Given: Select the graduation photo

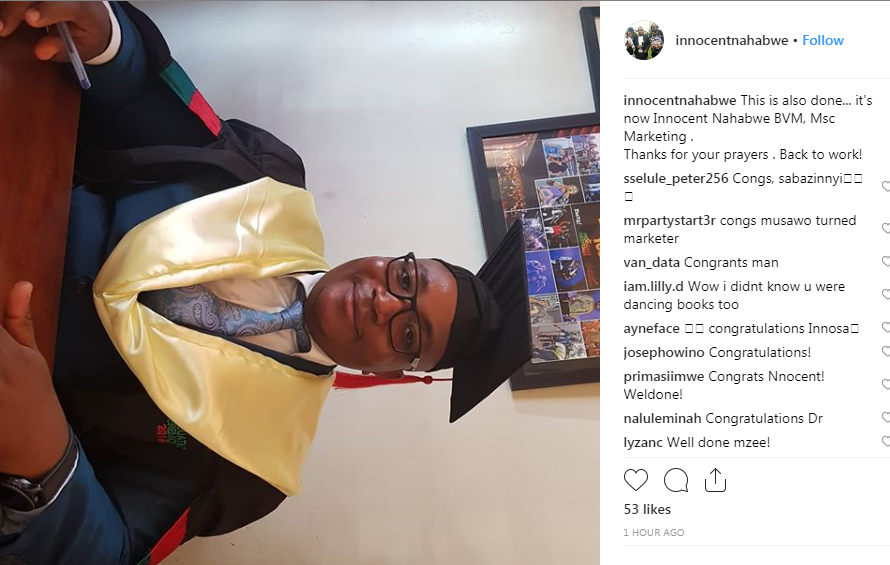Looking at the screenshot, I should click(x=300, y=282).
